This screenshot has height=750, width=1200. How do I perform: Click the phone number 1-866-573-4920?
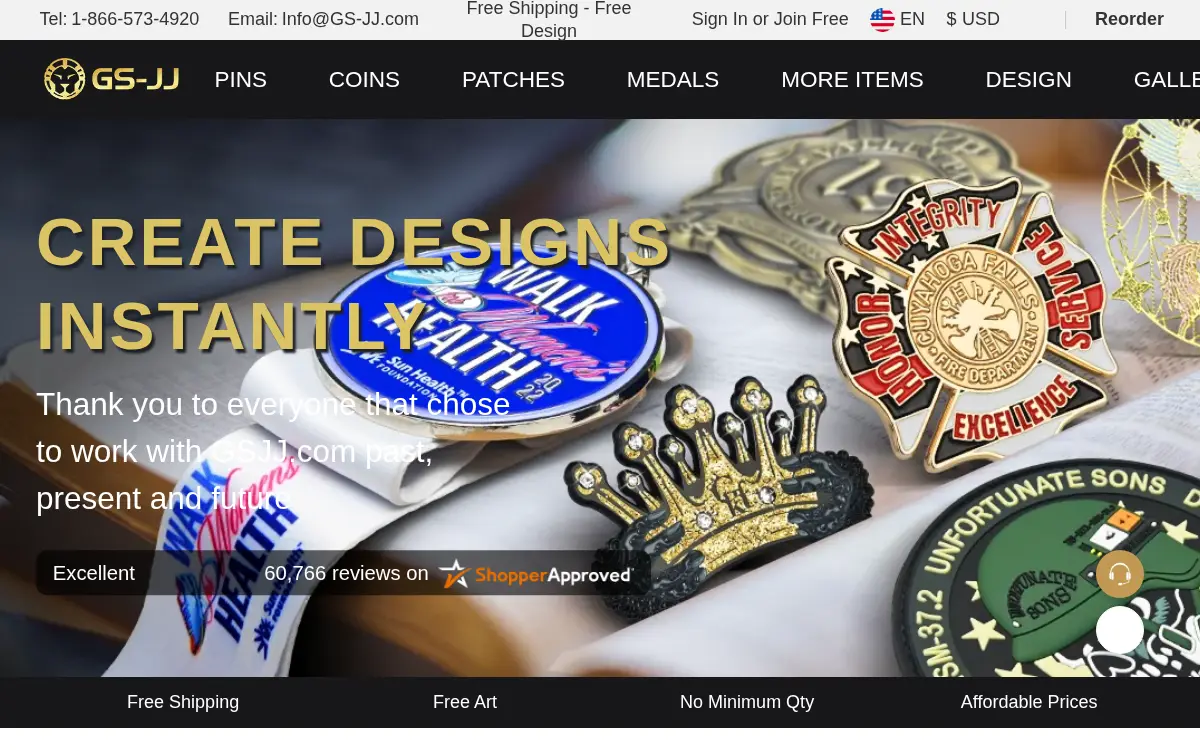(x=135, y=19)
